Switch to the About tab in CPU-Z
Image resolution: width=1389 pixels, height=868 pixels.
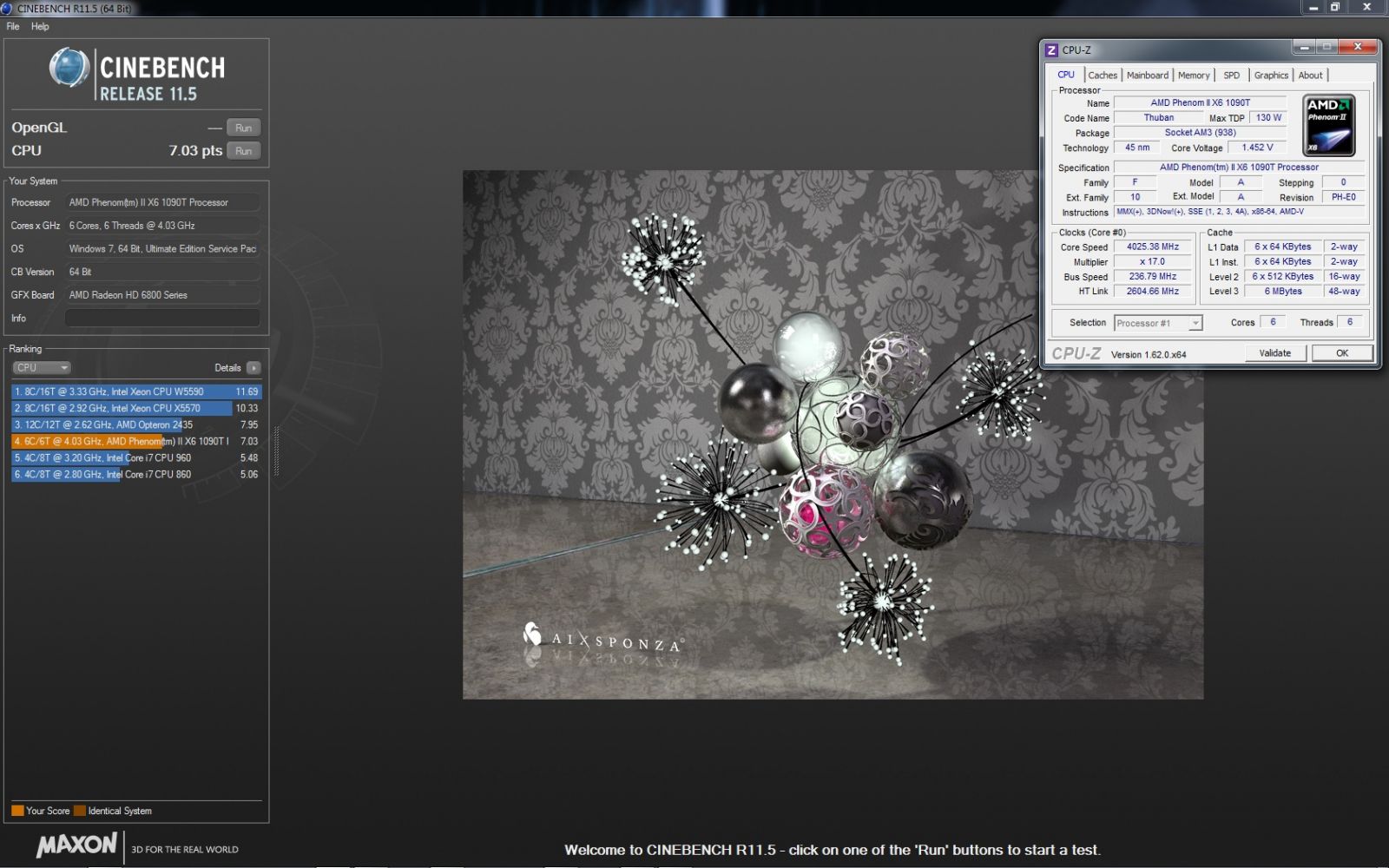1310,76
